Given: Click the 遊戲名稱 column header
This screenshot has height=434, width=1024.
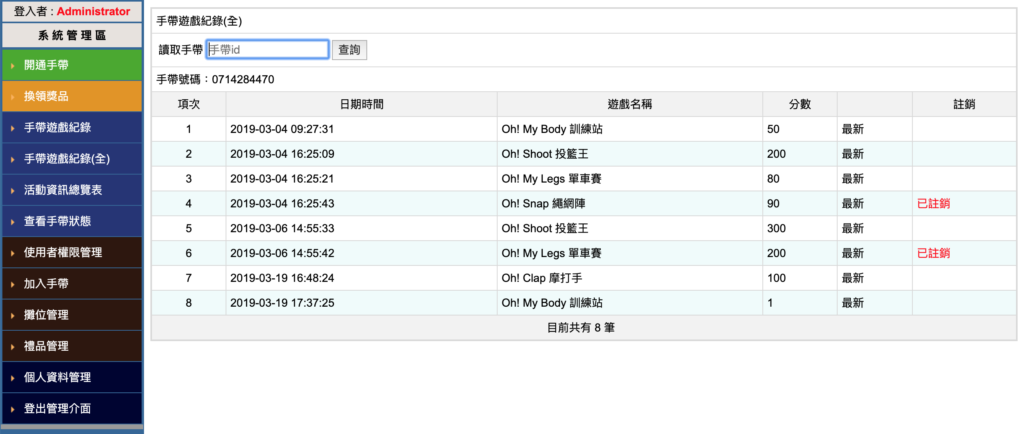Looking at the screenshot, I should (x=630, y=104).
